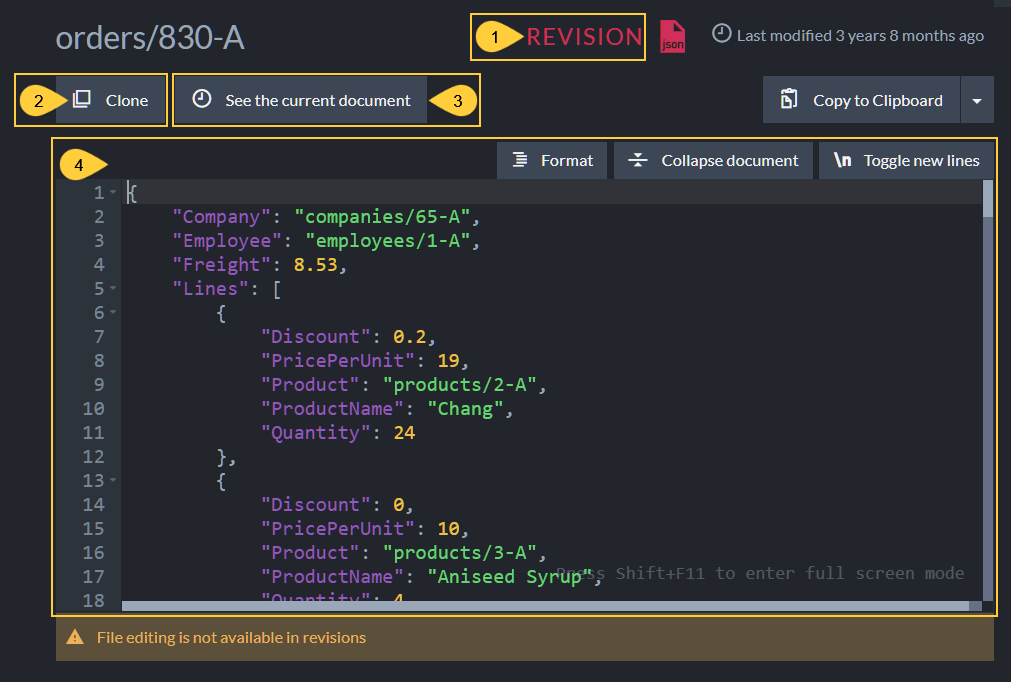Image resolution: width=1011 pixels, height=682 pixels.
Task: Copy document to Clipboard
Action: click(861, 100)
